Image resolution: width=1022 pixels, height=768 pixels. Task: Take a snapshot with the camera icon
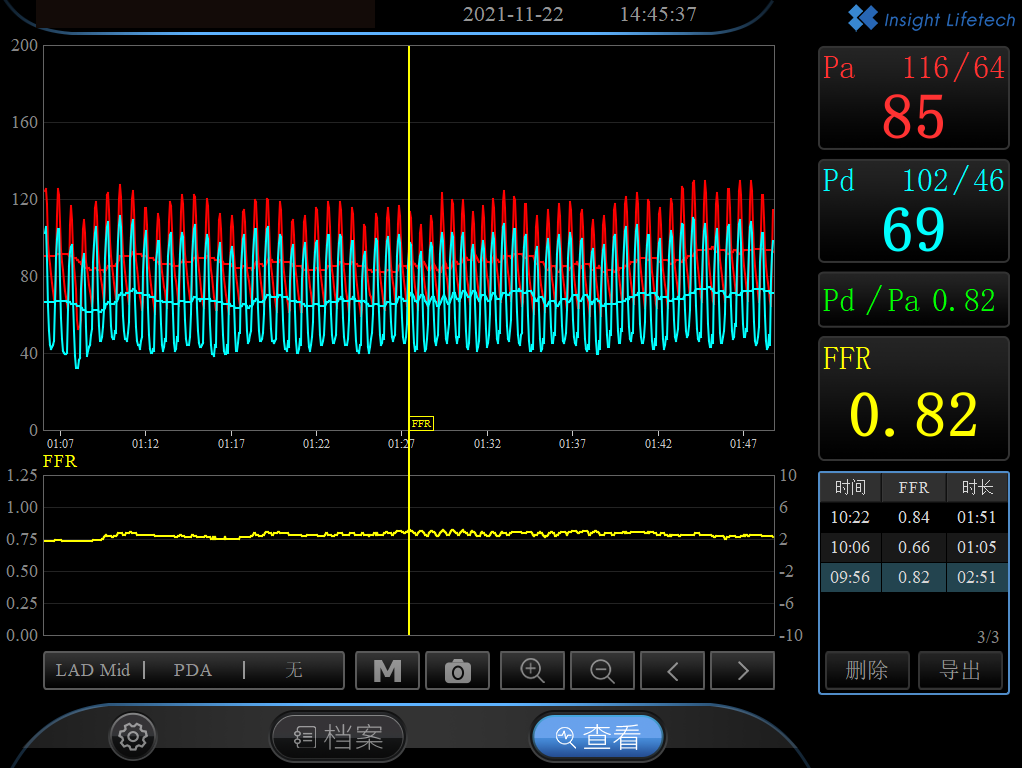(458, 671)
